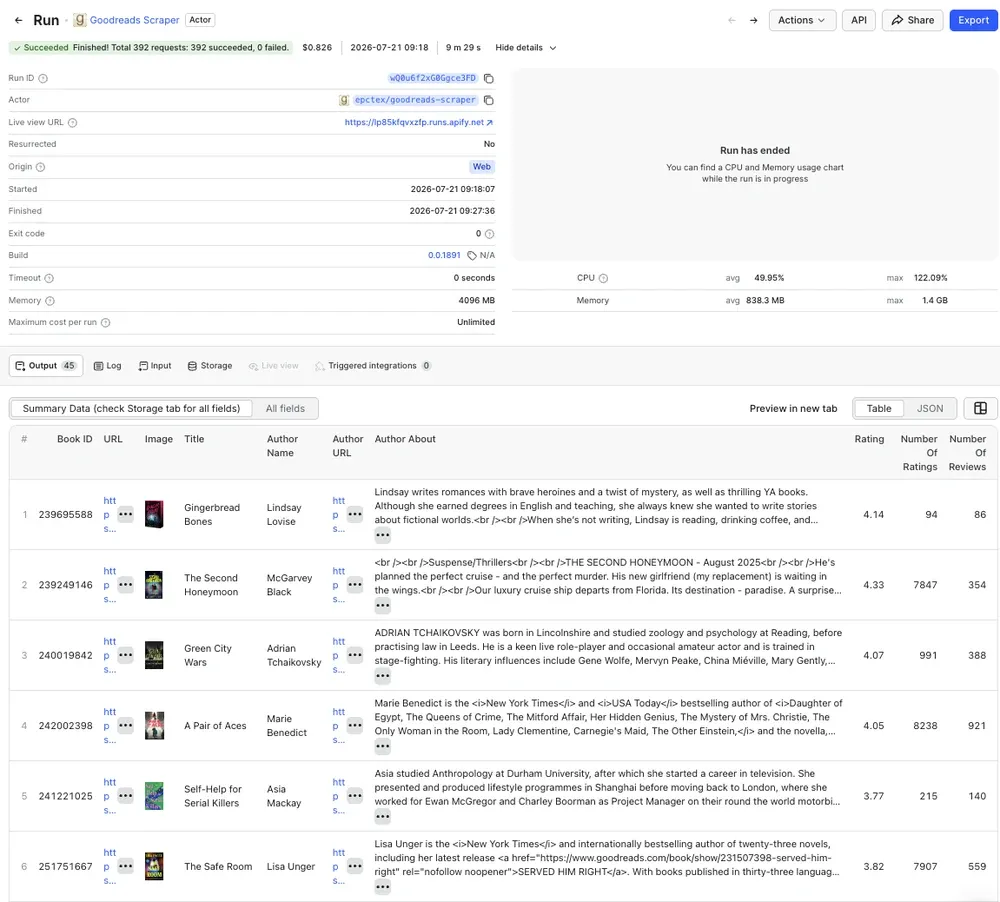Select reviews count 559
This screenshot has height=902, width=1000.
976,867
